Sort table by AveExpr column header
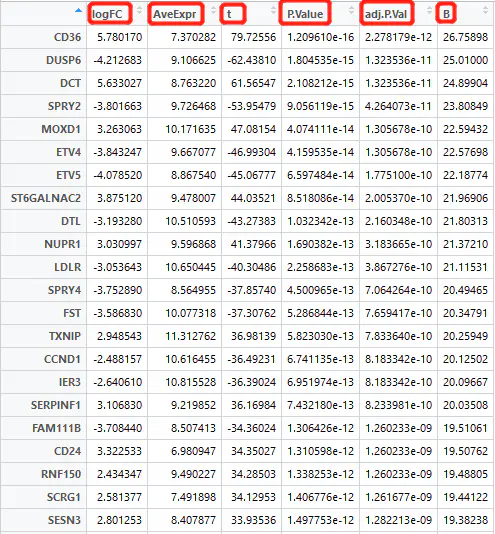The image size is (495, 534). click(x=174, y=14)
